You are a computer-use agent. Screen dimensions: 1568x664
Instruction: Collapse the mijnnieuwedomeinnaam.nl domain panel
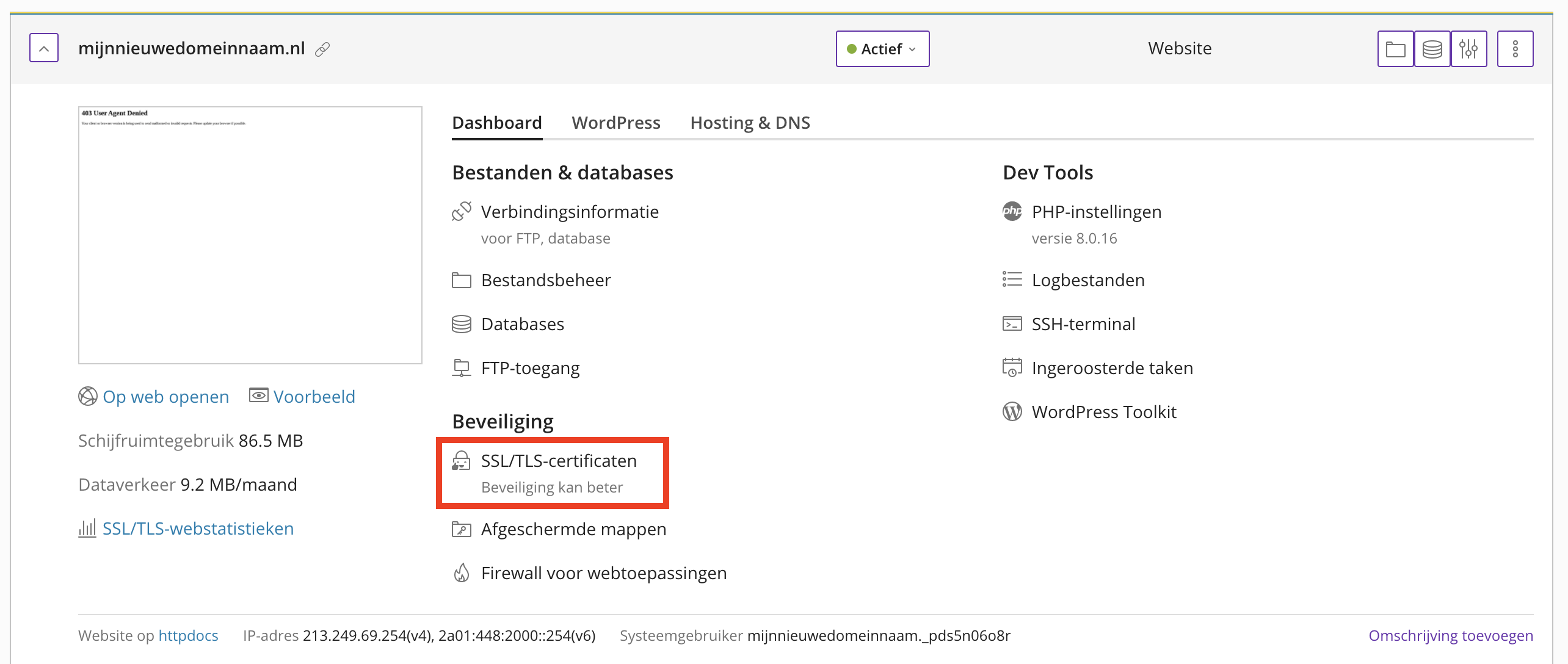click(44, 48)
